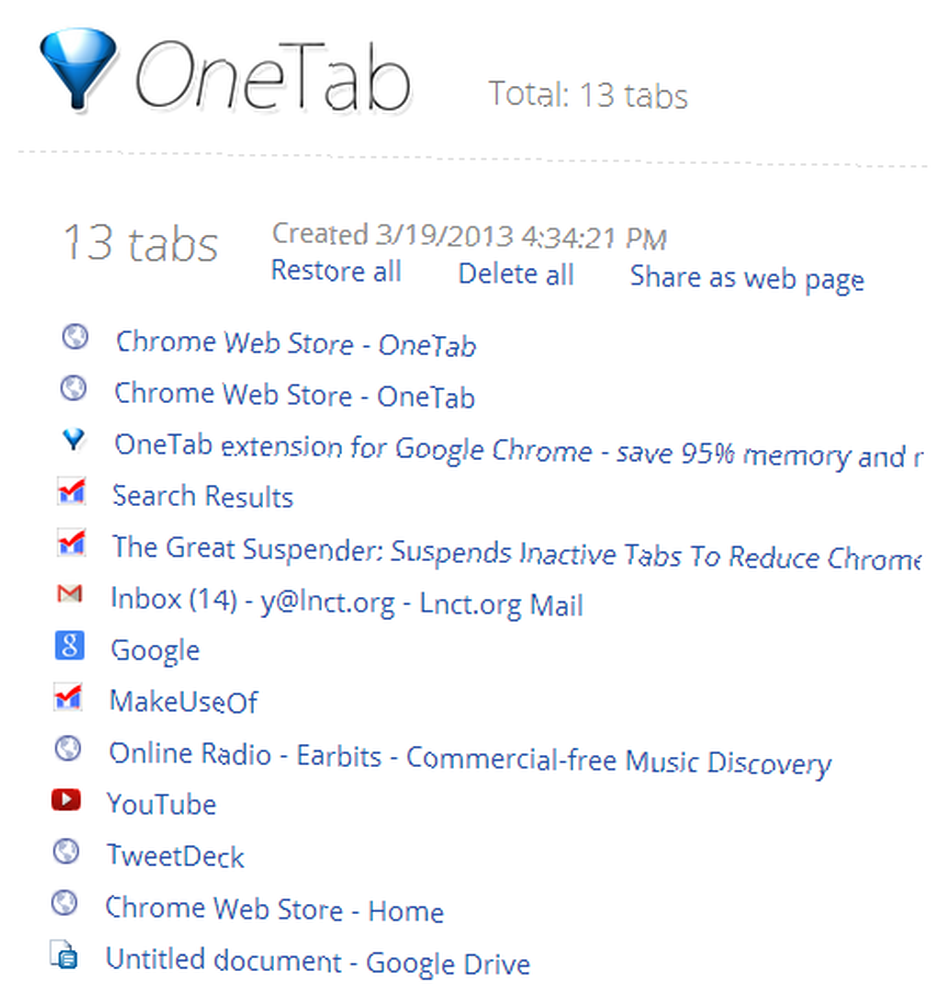Click the globe favicon beside Chrome Web Store - Home
Image resolution: width=931 pixels, height=1000 pixels.
coord(64,903)
